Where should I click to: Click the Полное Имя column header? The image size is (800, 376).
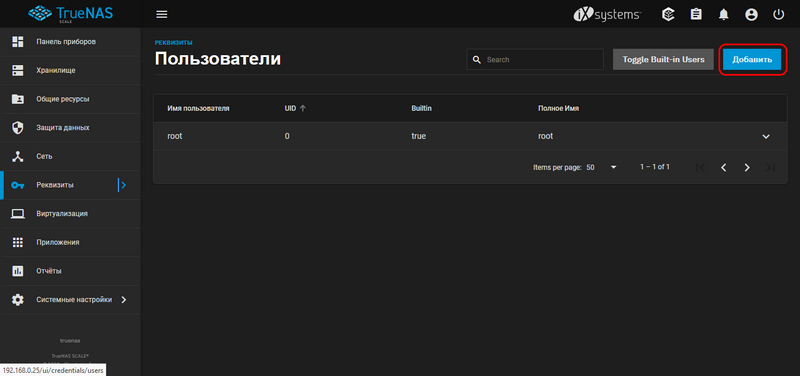(558, 108)
